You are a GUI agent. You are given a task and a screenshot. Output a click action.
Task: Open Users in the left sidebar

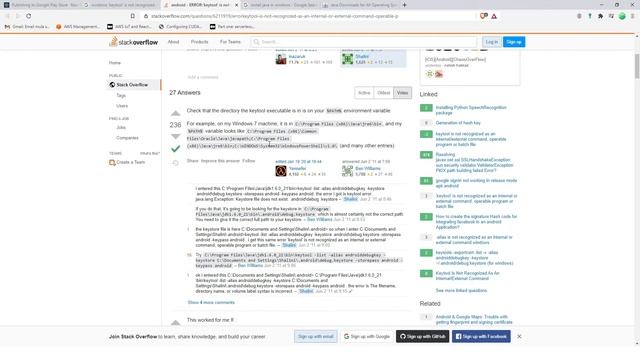click(x=122, y=106)
